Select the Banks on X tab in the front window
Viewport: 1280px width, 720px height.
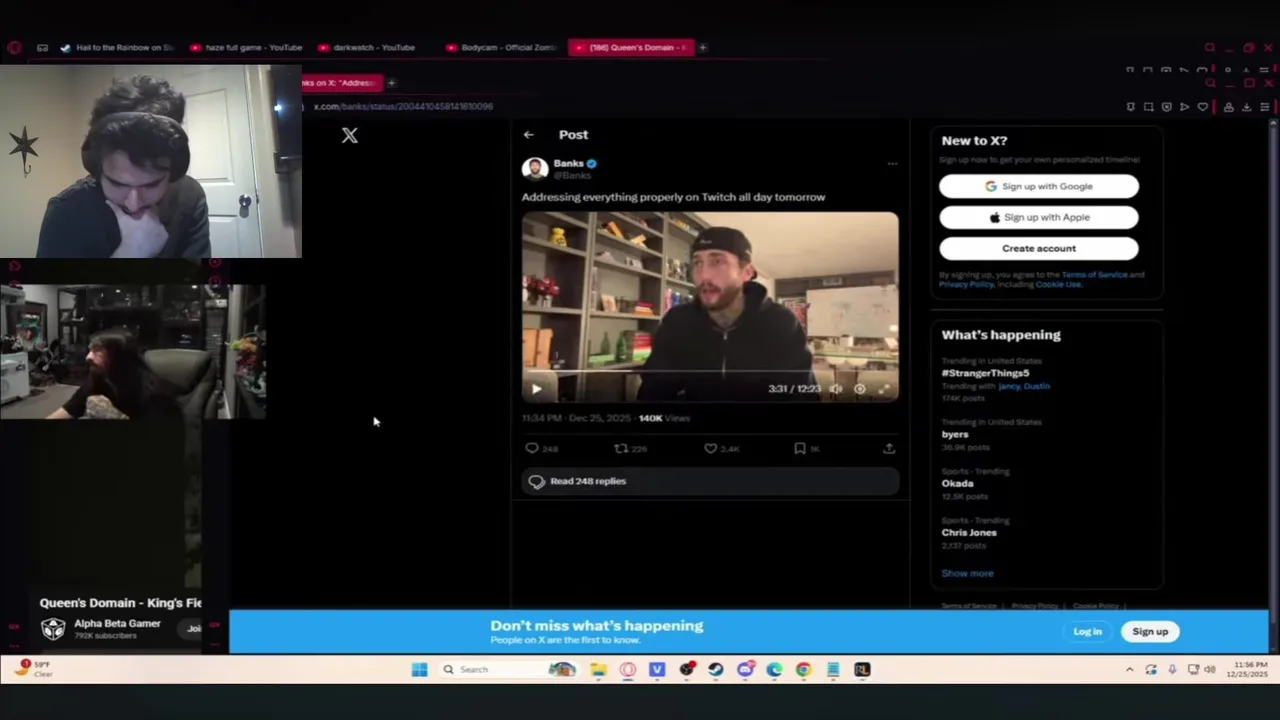pos(341,83)
